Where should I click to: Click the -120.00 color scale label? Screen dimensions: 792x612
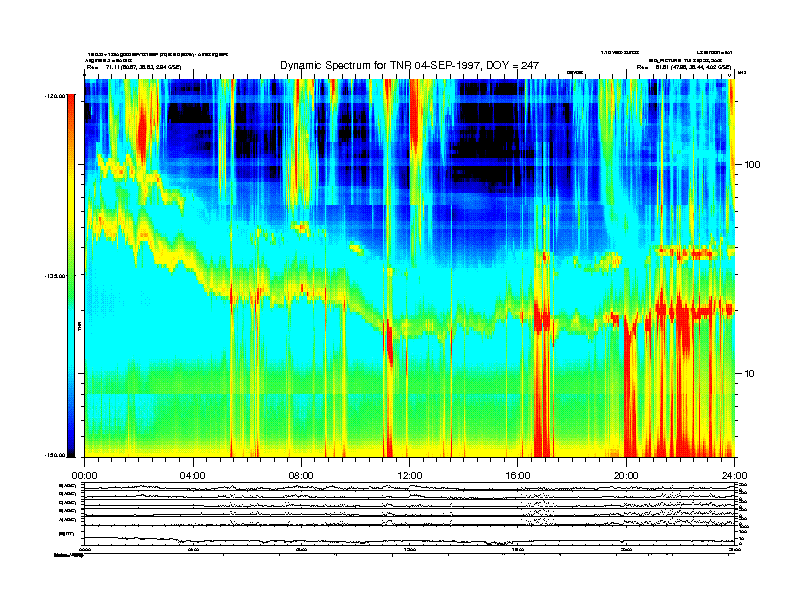click(x=55, y=95)
